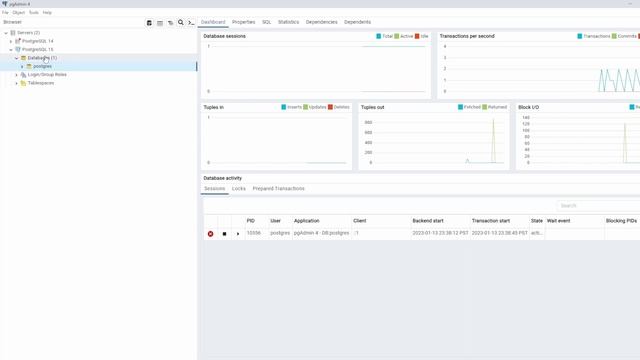Click the Databases folder icon
Screen dimensions: 640x360
[x=23, y=58]
